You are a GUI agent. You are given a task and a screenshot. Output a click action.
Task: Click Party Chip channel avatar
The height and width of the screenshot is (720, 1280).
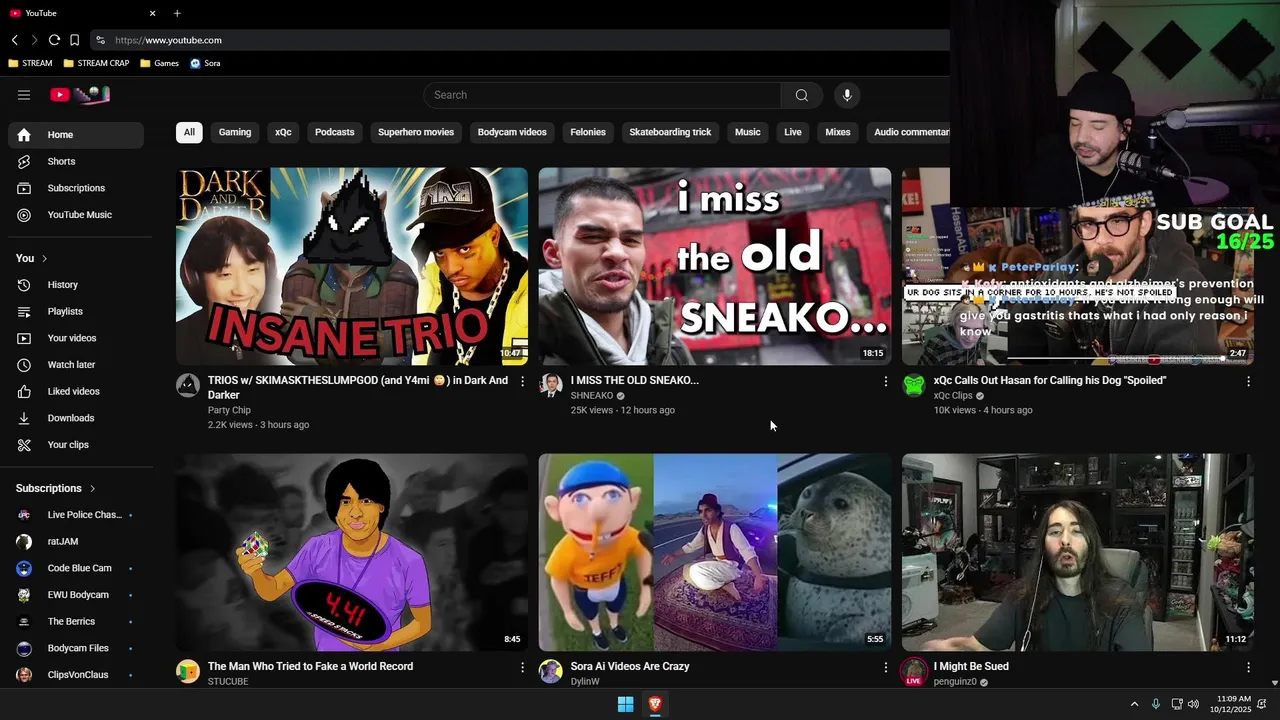[x=188, y=386]
